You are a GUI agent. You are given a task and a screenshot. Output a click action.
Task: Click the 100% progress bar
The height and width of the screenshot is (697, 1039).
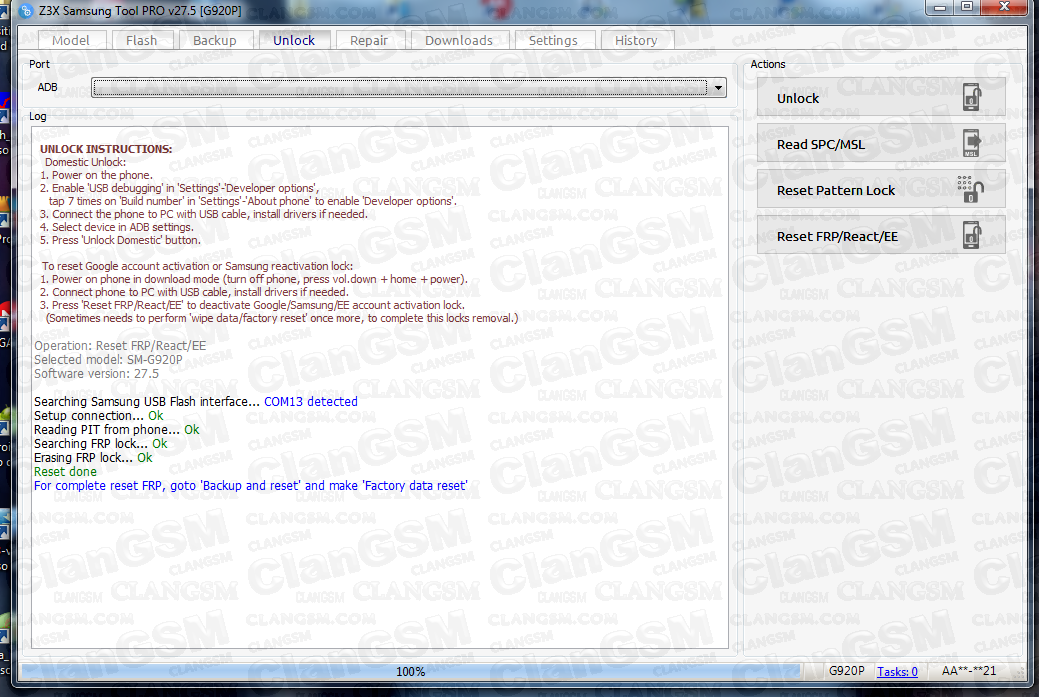click(x=411, y=672)
